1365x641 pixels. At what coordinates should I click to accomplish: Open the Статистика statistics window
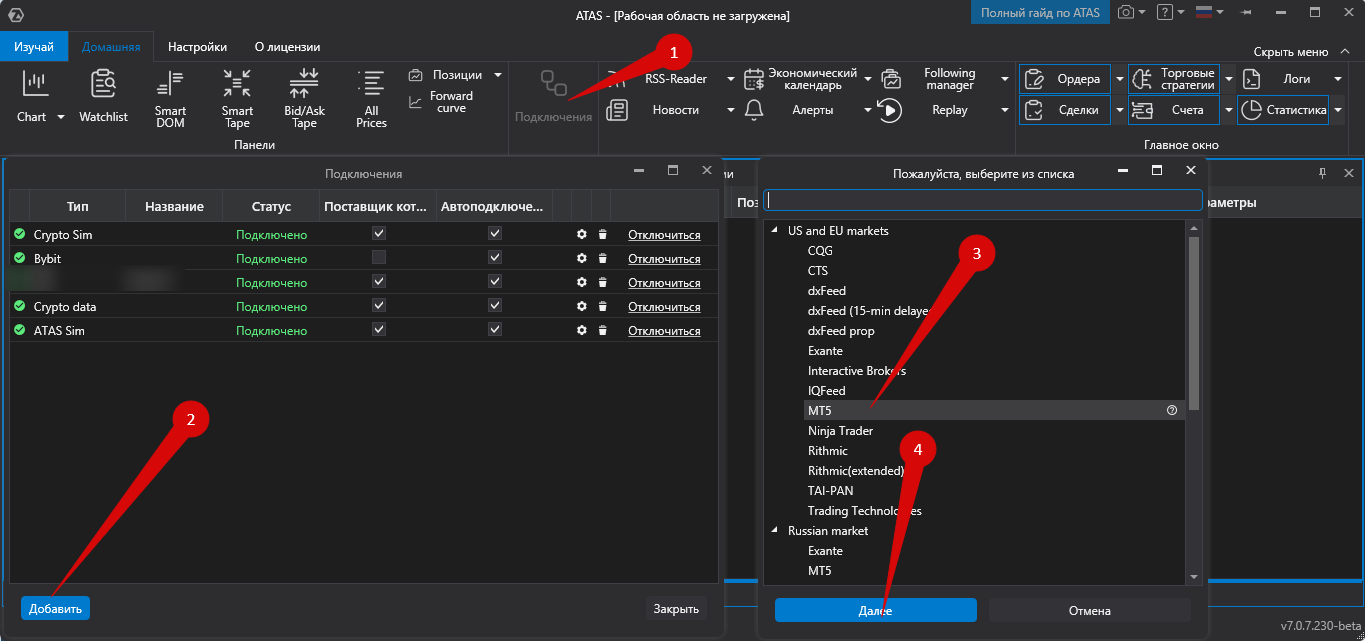pos(1283,110)
